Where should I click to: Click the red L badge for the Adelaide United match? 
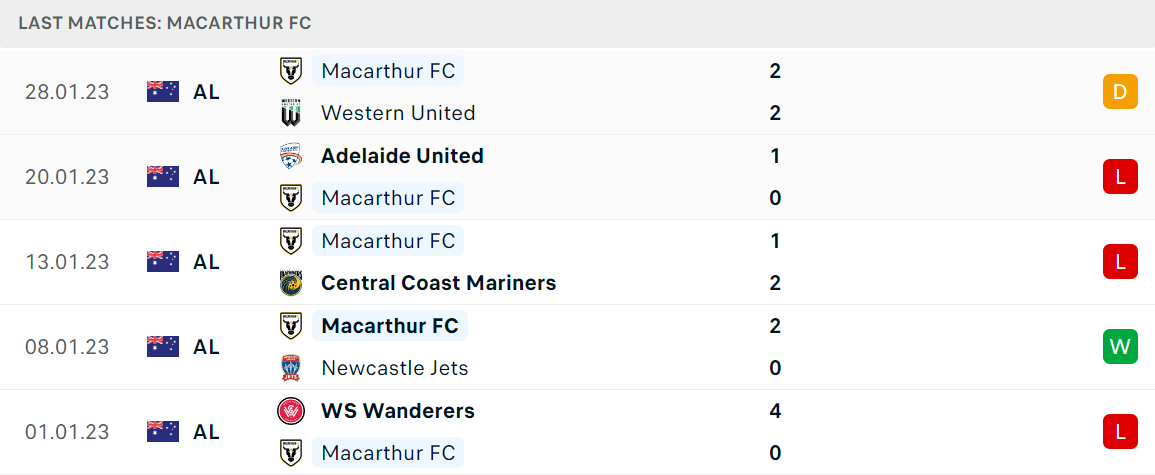1120,177
